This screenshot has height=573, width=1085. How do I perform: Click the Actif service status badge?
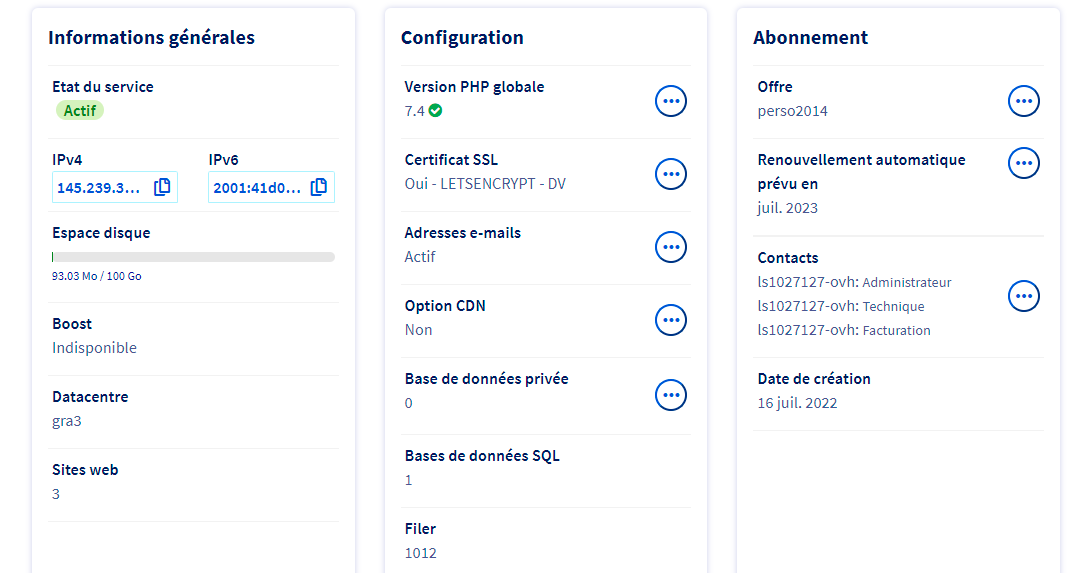(x=80, y=111)
